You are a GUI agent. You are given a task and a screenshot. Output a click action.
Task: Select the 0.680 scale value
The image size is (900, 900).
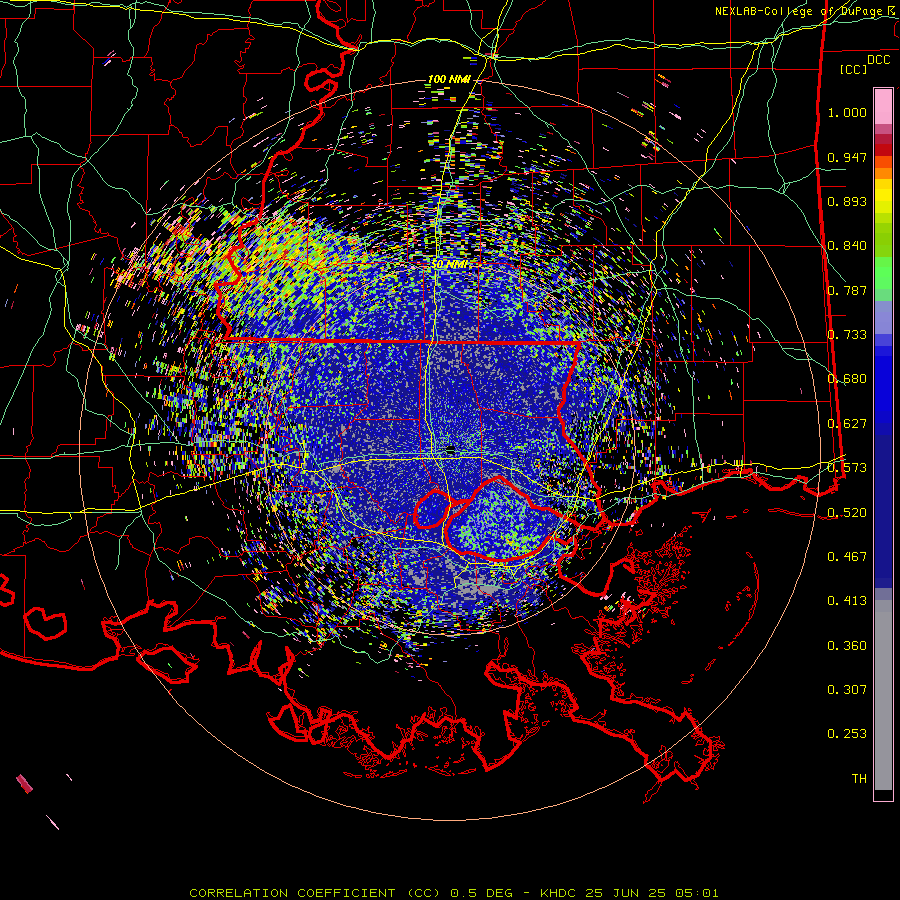point(847,379)
